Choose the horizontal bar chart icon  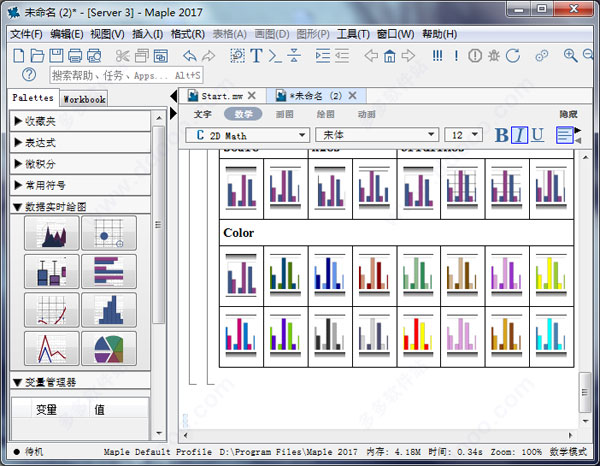click(x=109, y=271)
